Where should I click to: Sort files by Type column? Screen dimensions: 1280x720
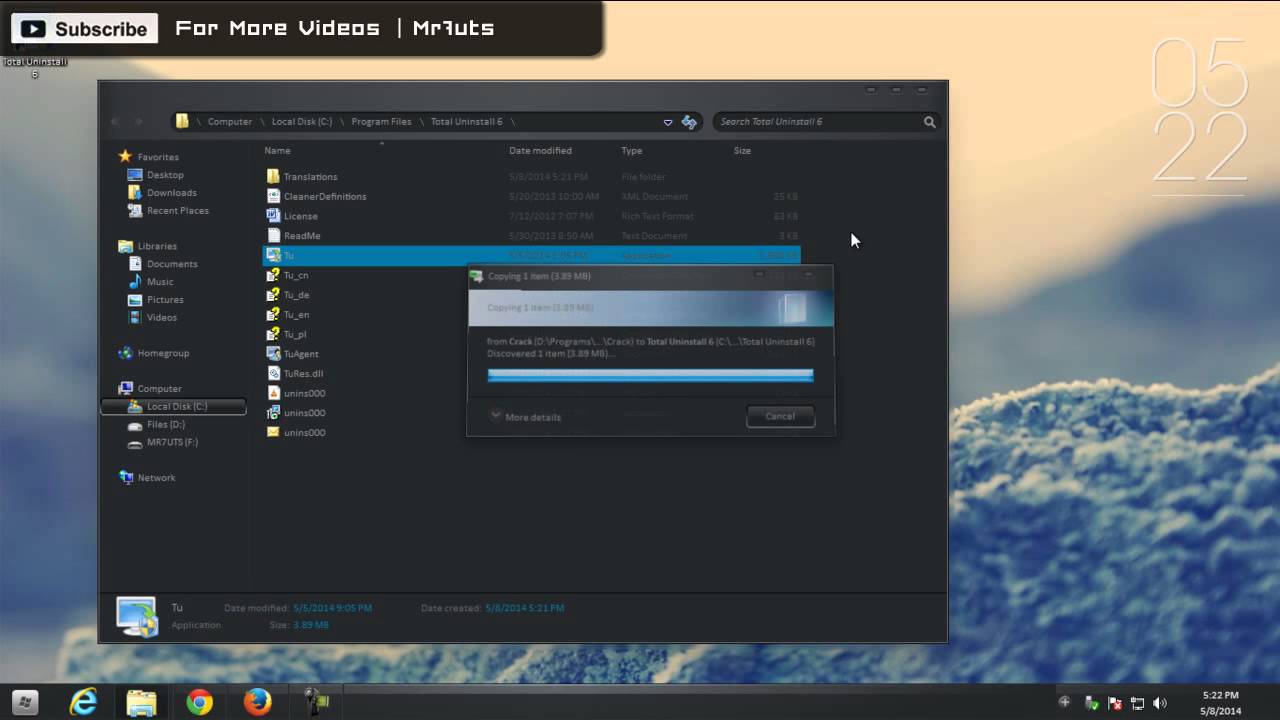point(631,151)
